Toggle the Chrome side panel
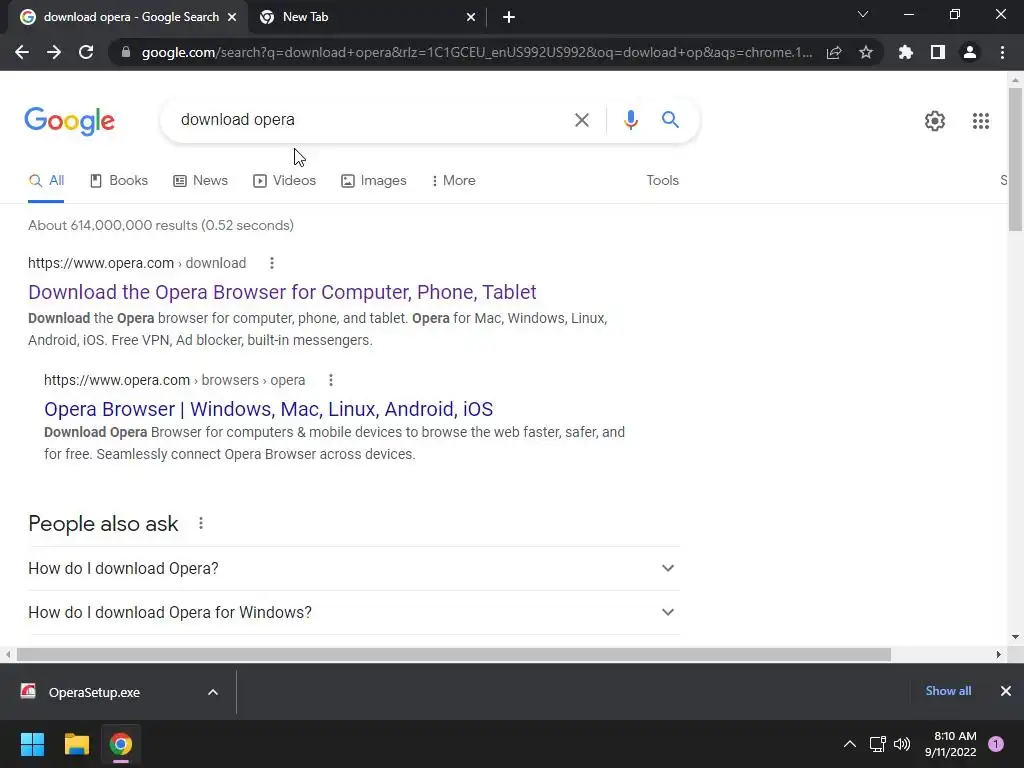 pyautogui.click(x=938, y=52)
